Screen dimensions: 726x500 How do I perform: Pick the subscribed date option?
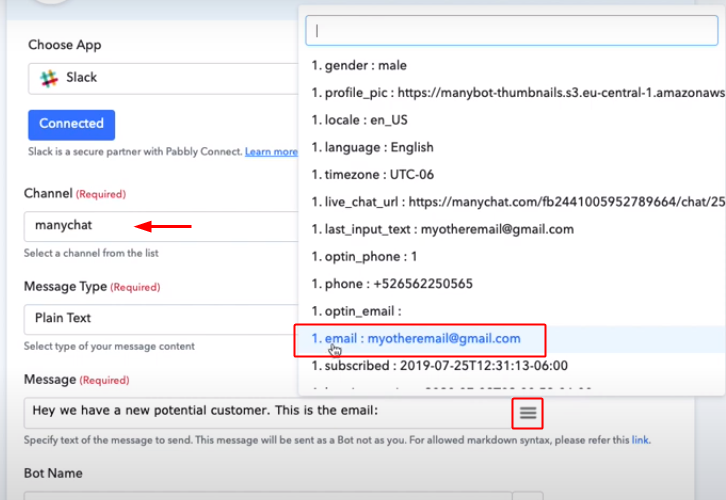(x=512, y=366)
